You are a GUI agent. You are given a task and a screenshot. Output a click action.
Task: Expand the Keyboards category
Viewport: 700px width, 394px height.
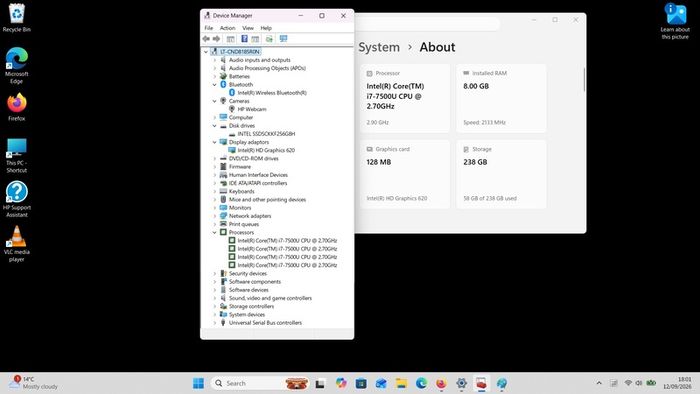[215, 191]
